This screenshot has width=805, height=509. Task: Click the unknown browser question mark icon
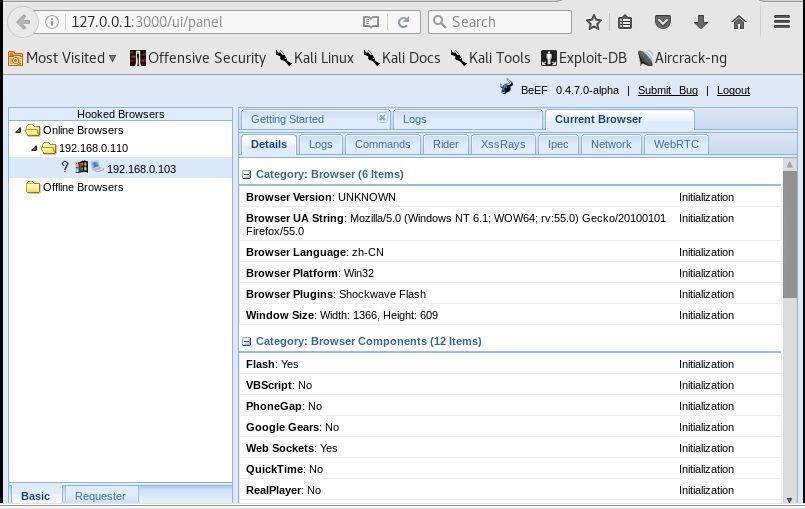pos(65,166)
